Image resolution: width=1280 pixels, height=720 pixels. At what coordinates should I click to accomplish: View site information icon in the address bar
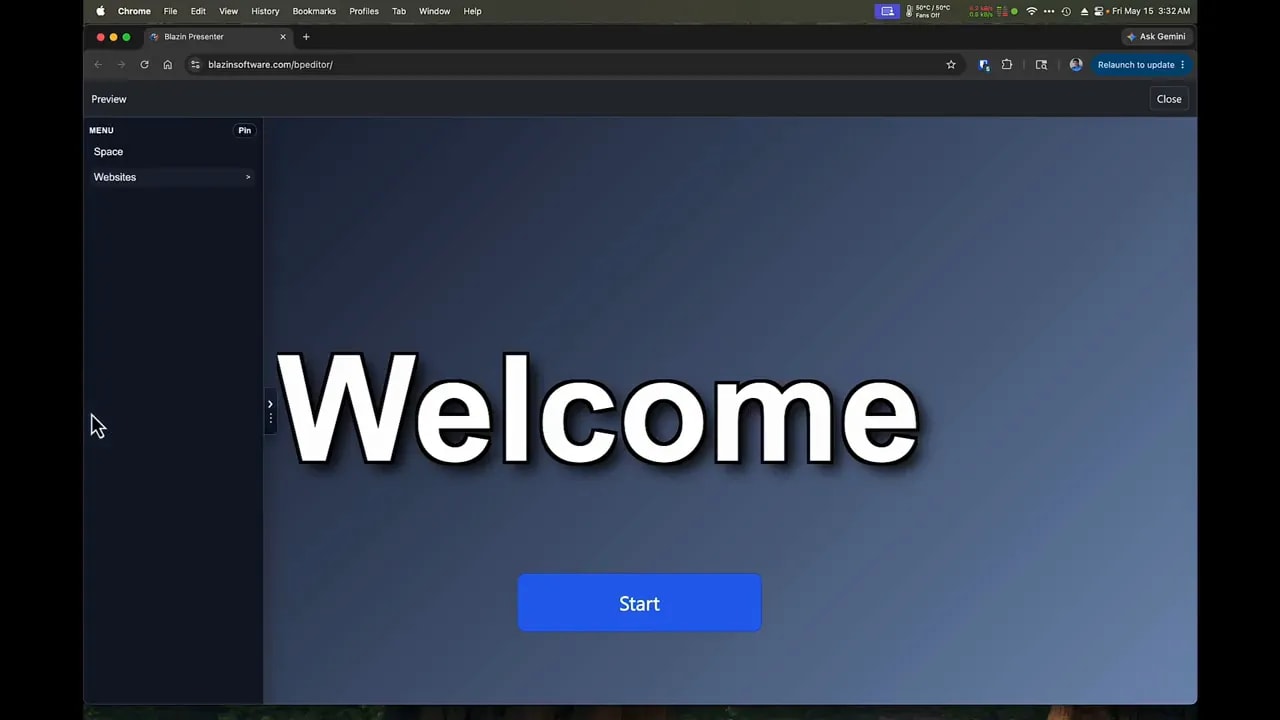(195, 65)
